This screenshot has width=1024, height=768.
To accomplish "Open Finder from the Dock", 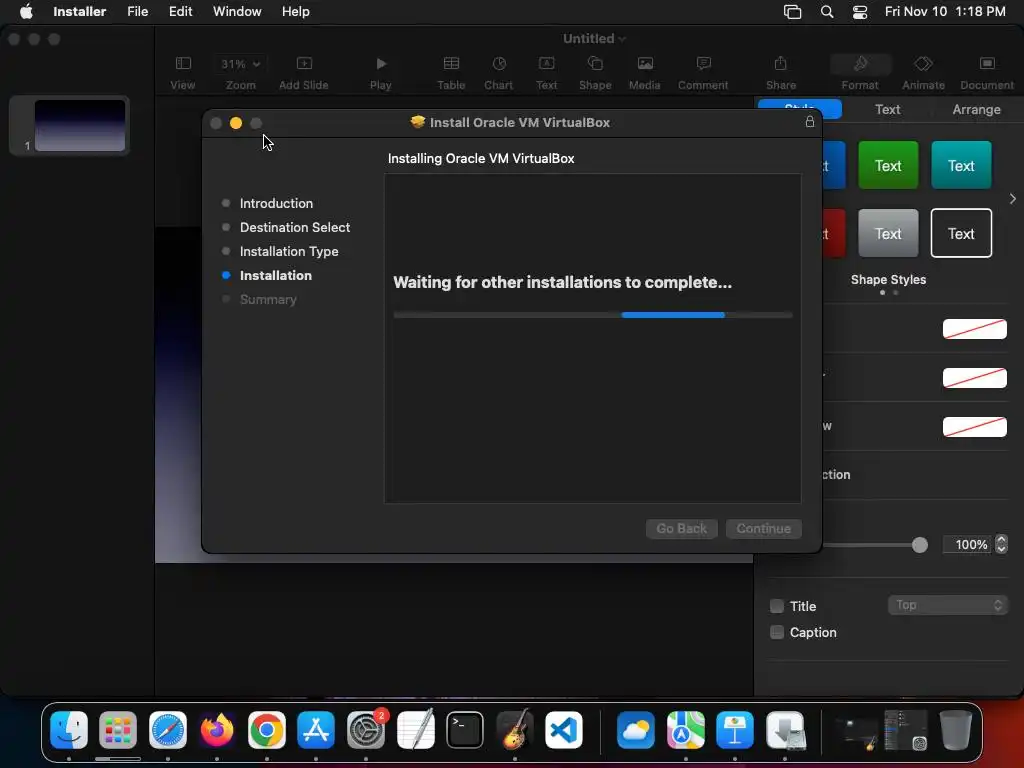I will point(69,730).
